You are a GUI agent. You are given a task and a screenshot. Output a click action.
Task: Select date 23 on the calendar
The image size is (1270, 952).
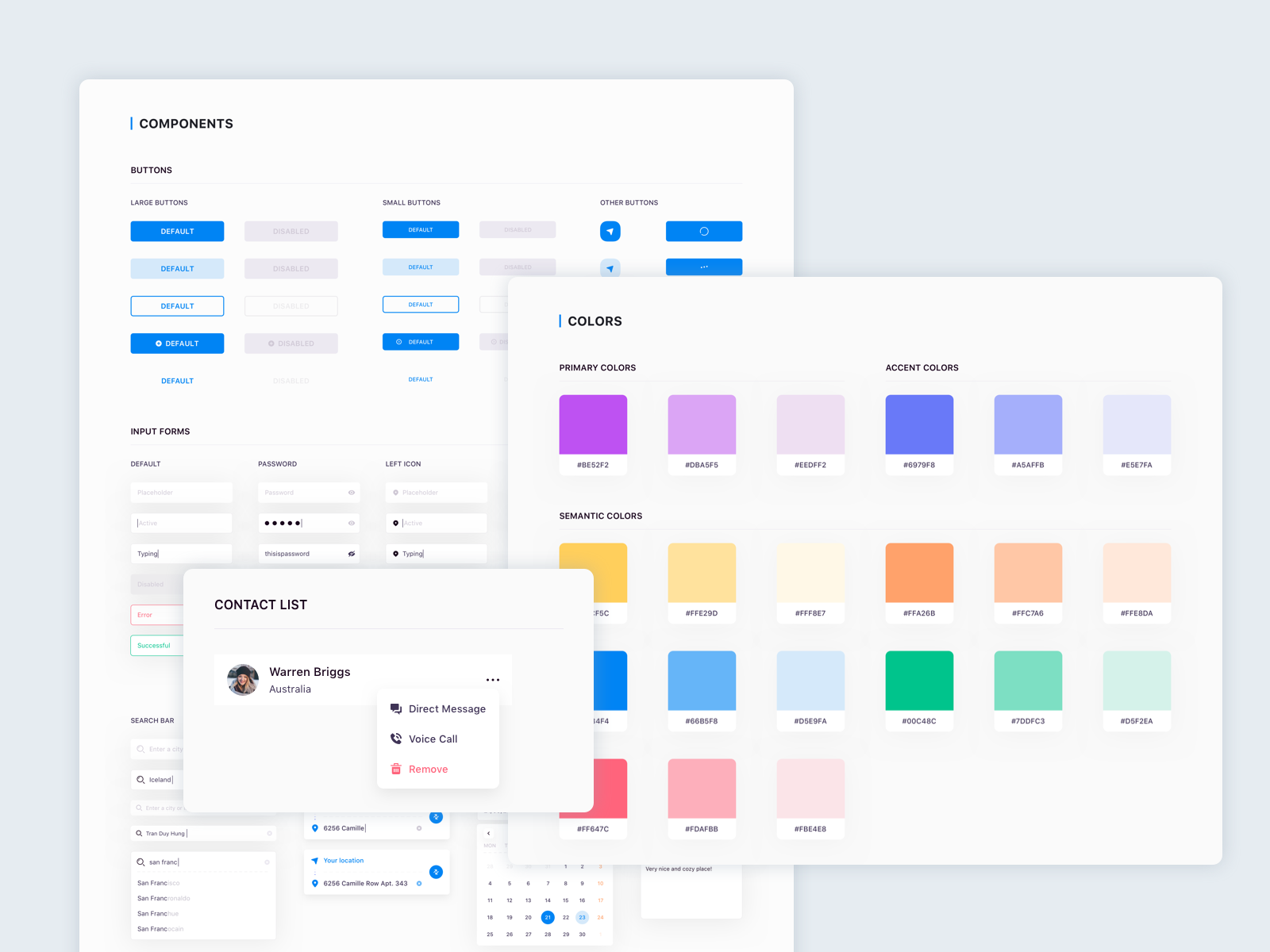tap(583, 917)
